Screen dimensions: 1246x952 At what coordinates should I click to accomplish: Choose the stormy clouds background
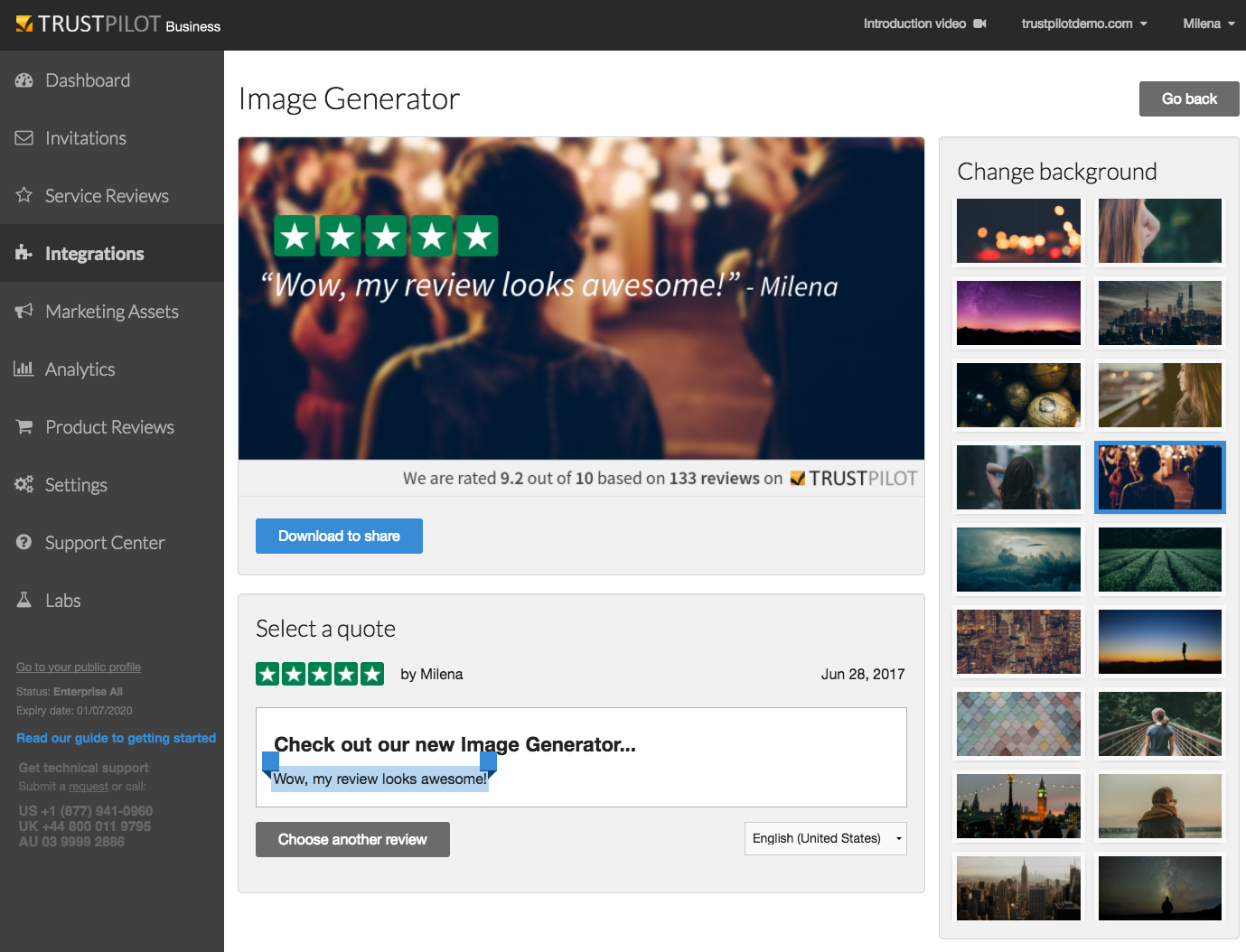[x=1018, y=560]
